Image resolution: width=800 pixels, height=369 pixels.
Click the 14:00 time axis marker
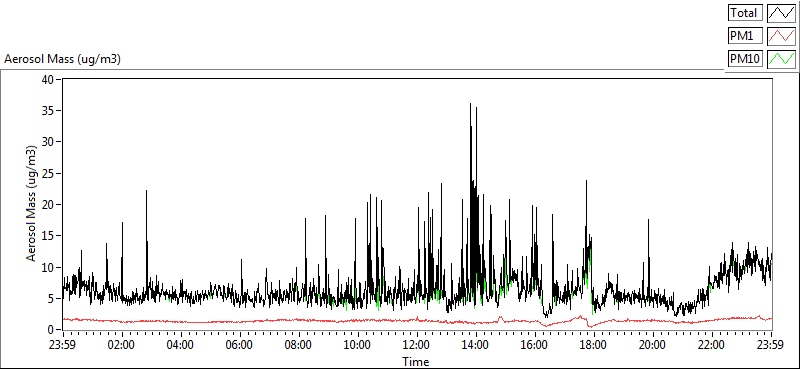[476, 345]
